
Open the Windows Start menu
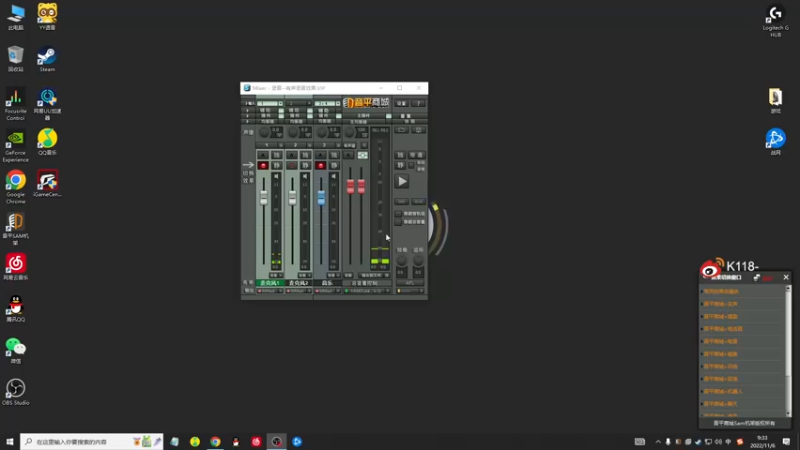(10, 441)
